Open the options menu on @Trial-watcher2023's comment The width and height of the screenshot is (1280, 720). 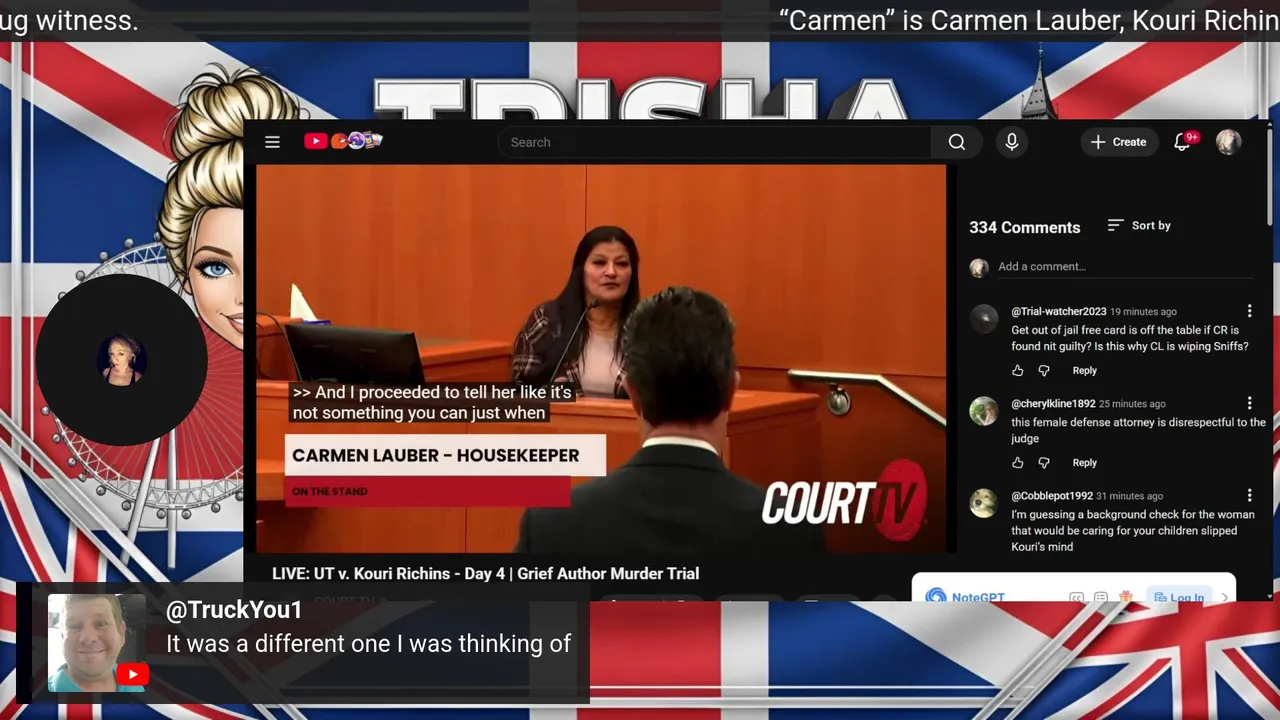click(1249, 311)
